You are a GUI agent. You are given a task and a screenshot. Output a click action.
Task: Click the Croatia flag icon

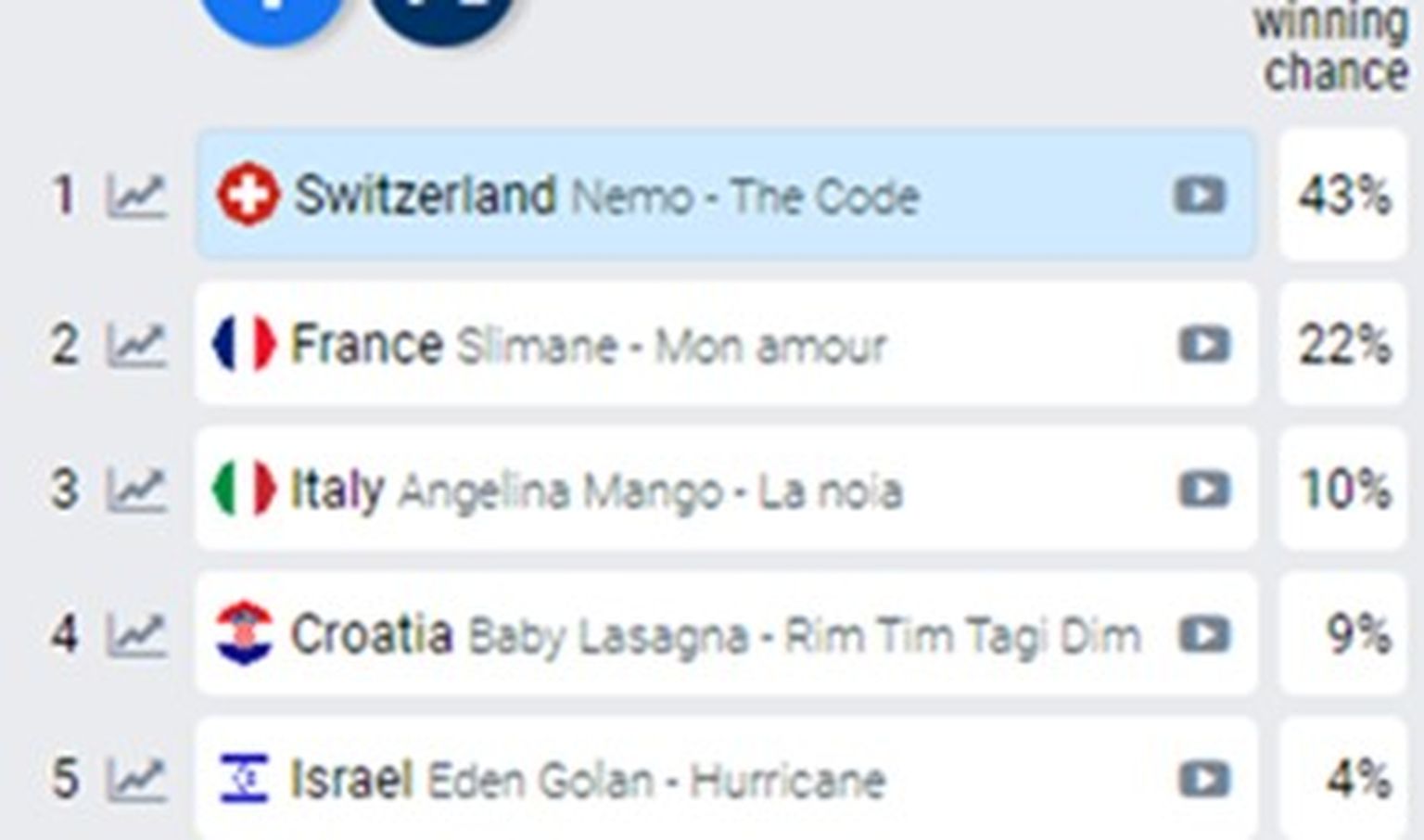(x=244, y=634)
